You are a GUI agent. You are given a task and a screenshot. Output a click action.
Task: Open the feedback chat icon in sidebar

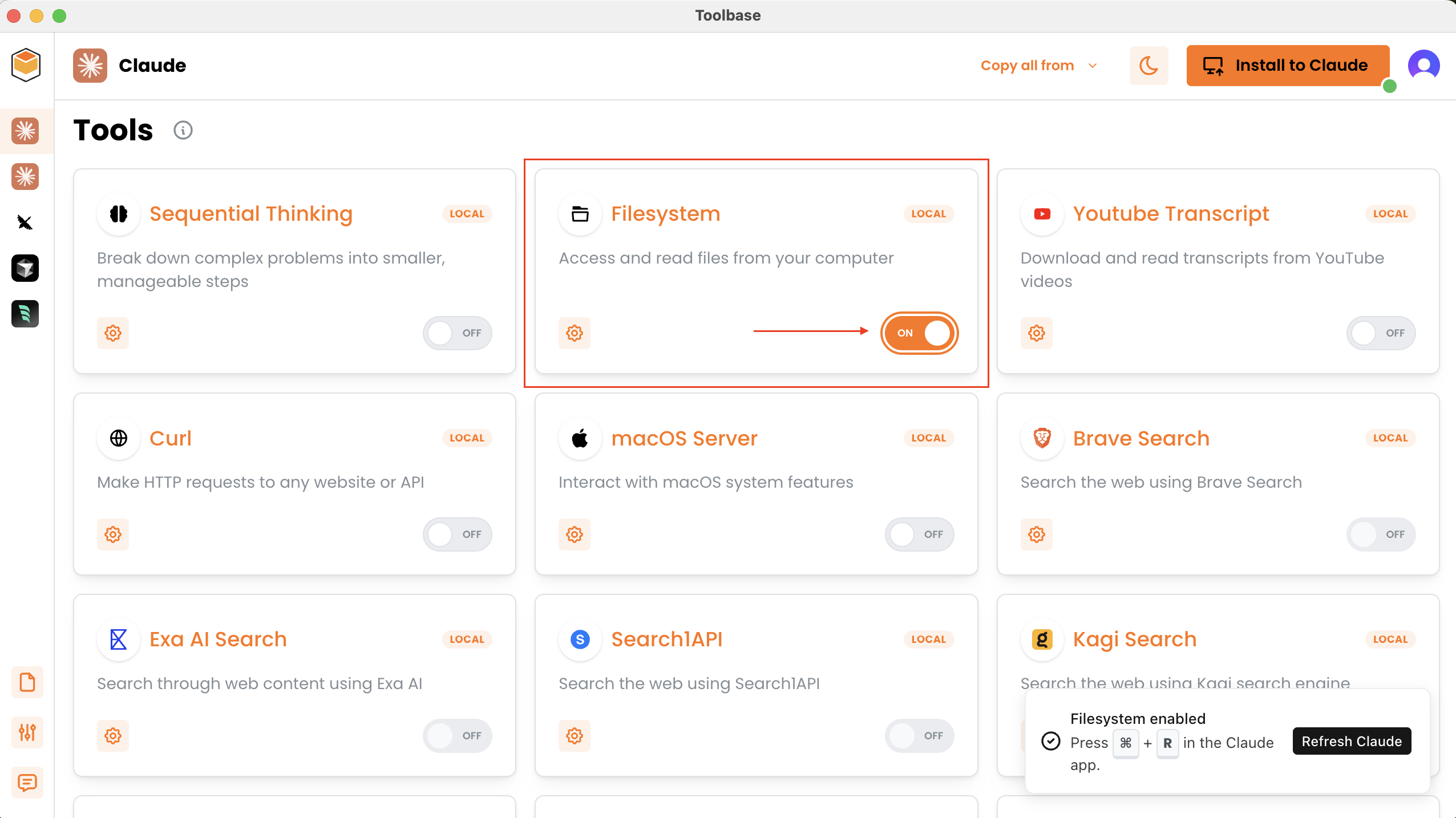(x=27, y=782)
